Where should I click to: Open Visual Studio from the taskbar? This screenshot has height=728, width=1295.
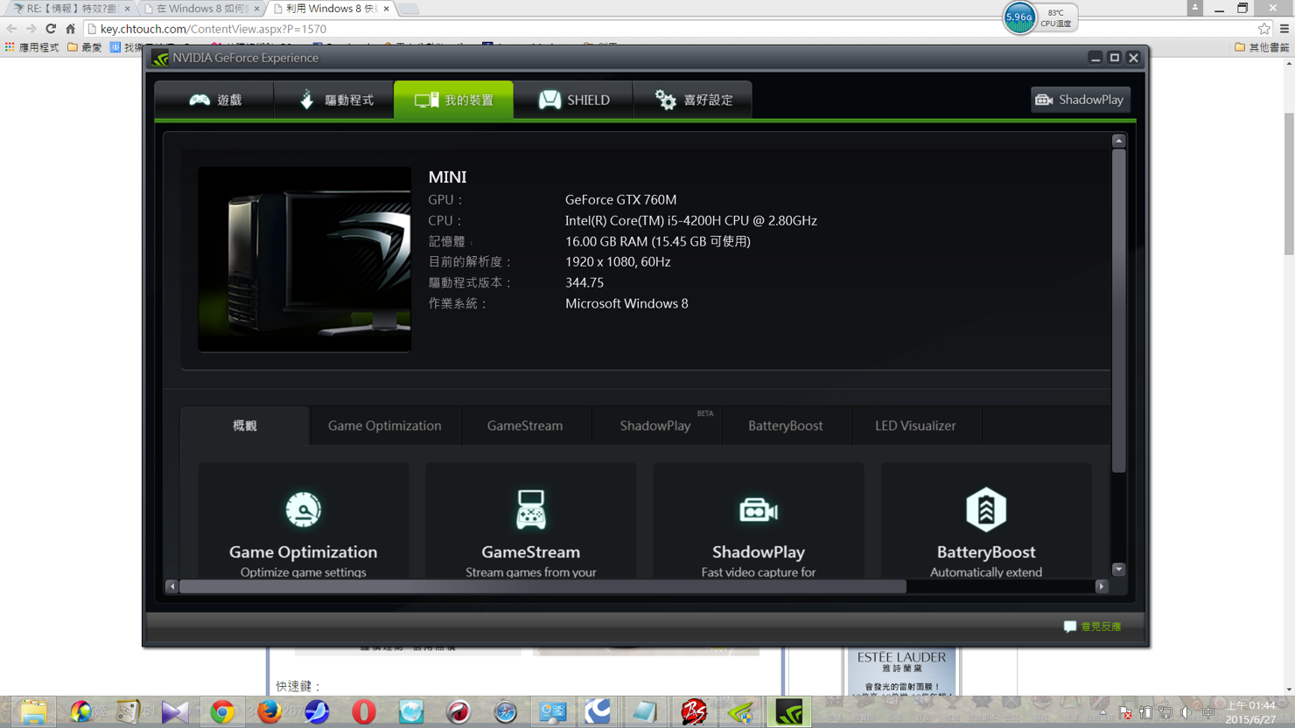point(175,711)
